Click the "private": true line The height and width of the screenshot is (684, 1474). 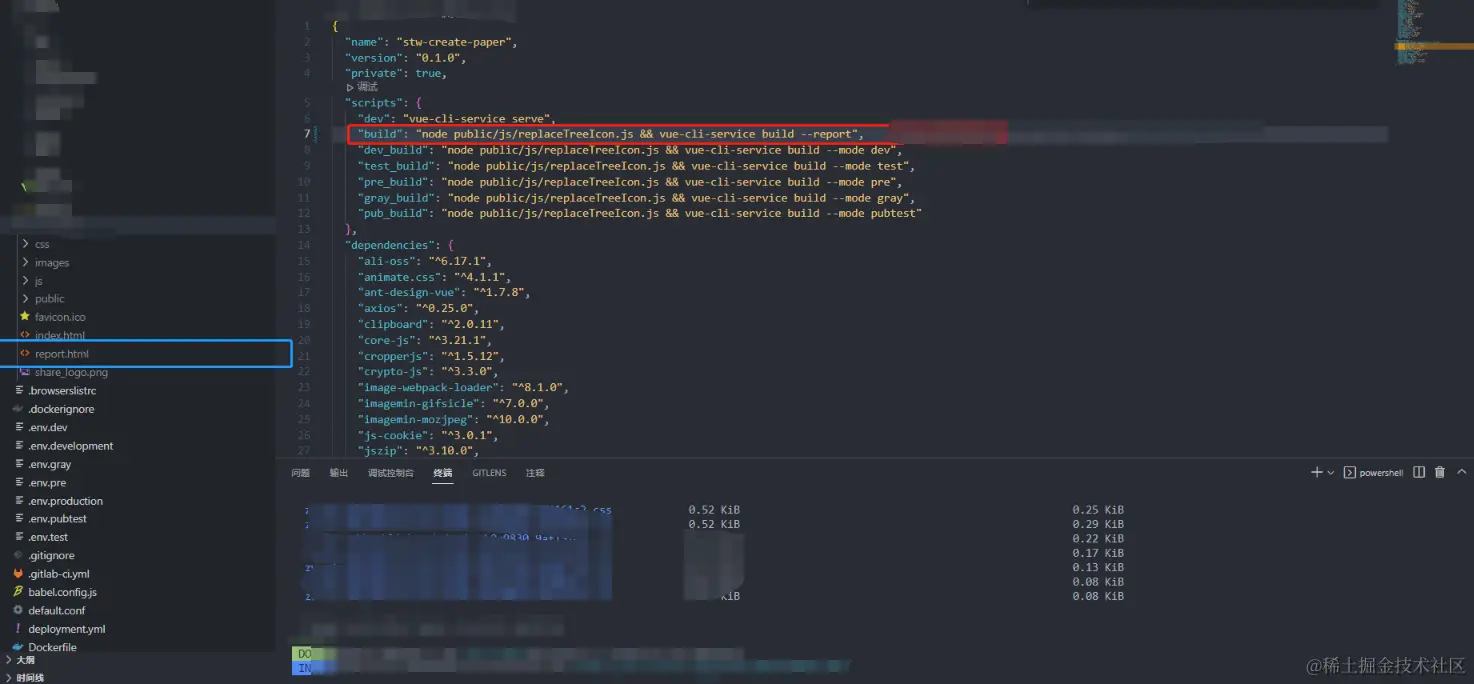pyautogui.click(x=395, y=73)
